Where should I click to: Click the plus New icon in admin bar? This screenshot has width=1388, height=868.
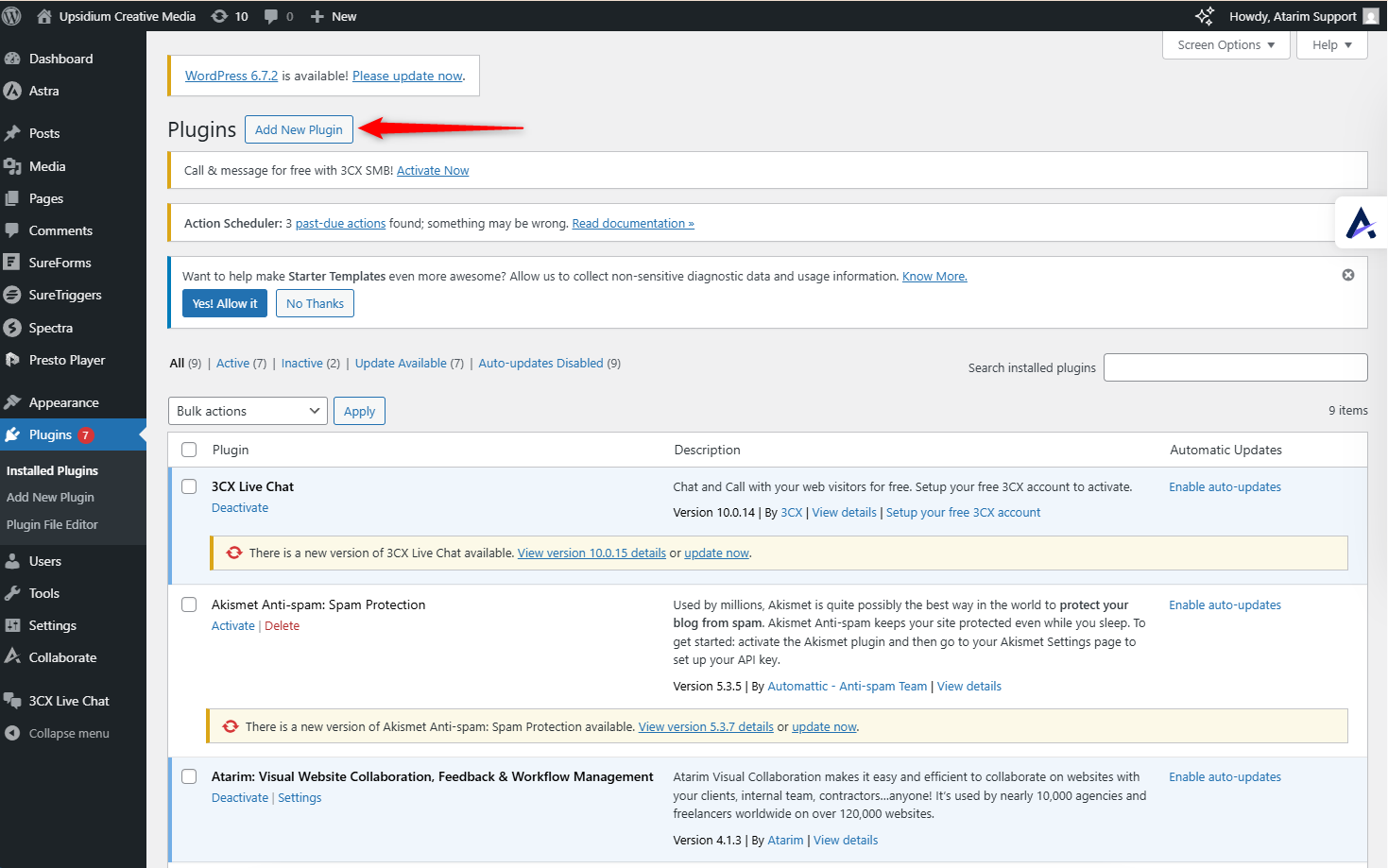point(317,16)
